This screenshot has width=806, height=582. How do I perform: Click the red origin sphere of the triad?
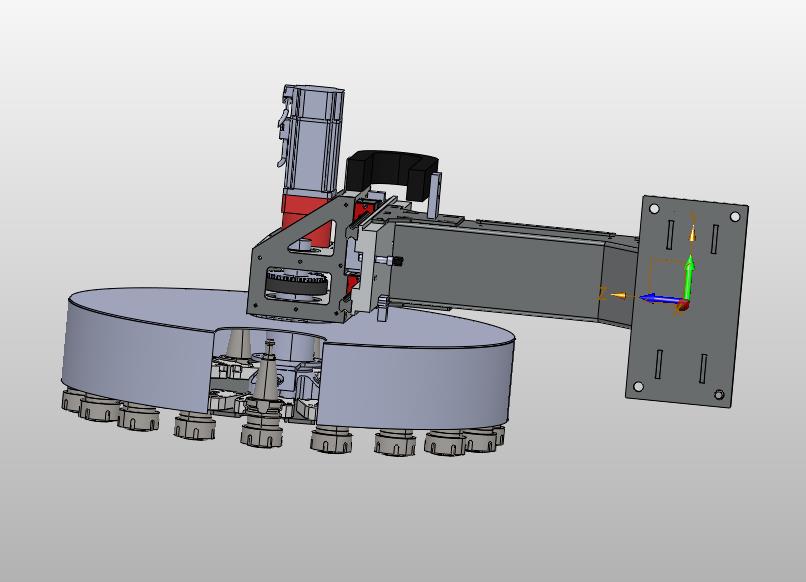pos(683,305)
